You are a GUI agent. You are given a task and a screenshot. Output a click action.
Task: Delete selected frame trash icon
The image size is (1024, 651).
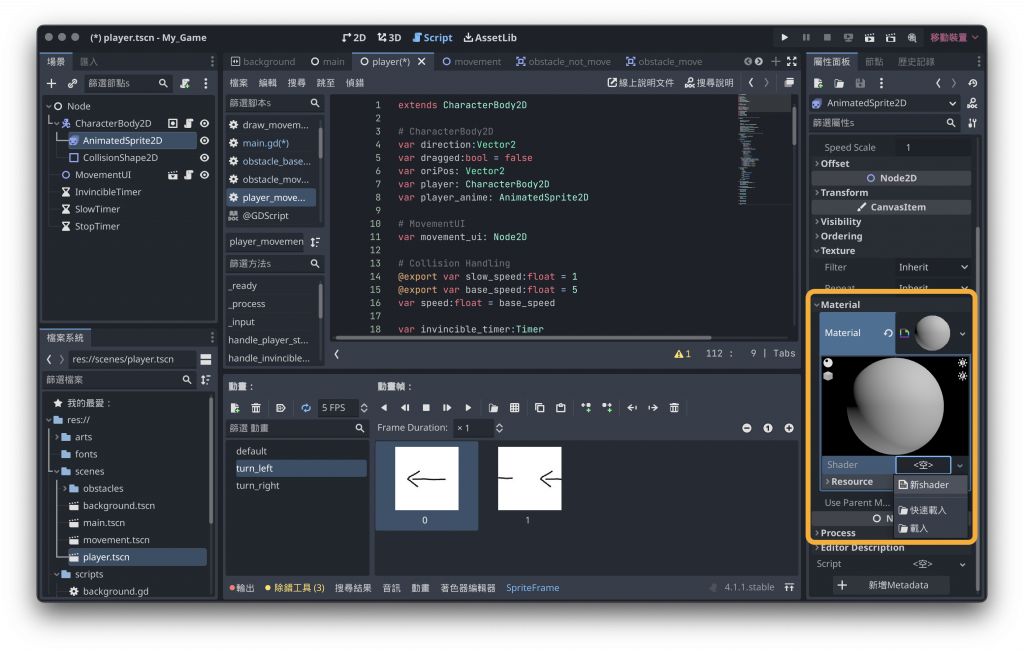[674, 407]
